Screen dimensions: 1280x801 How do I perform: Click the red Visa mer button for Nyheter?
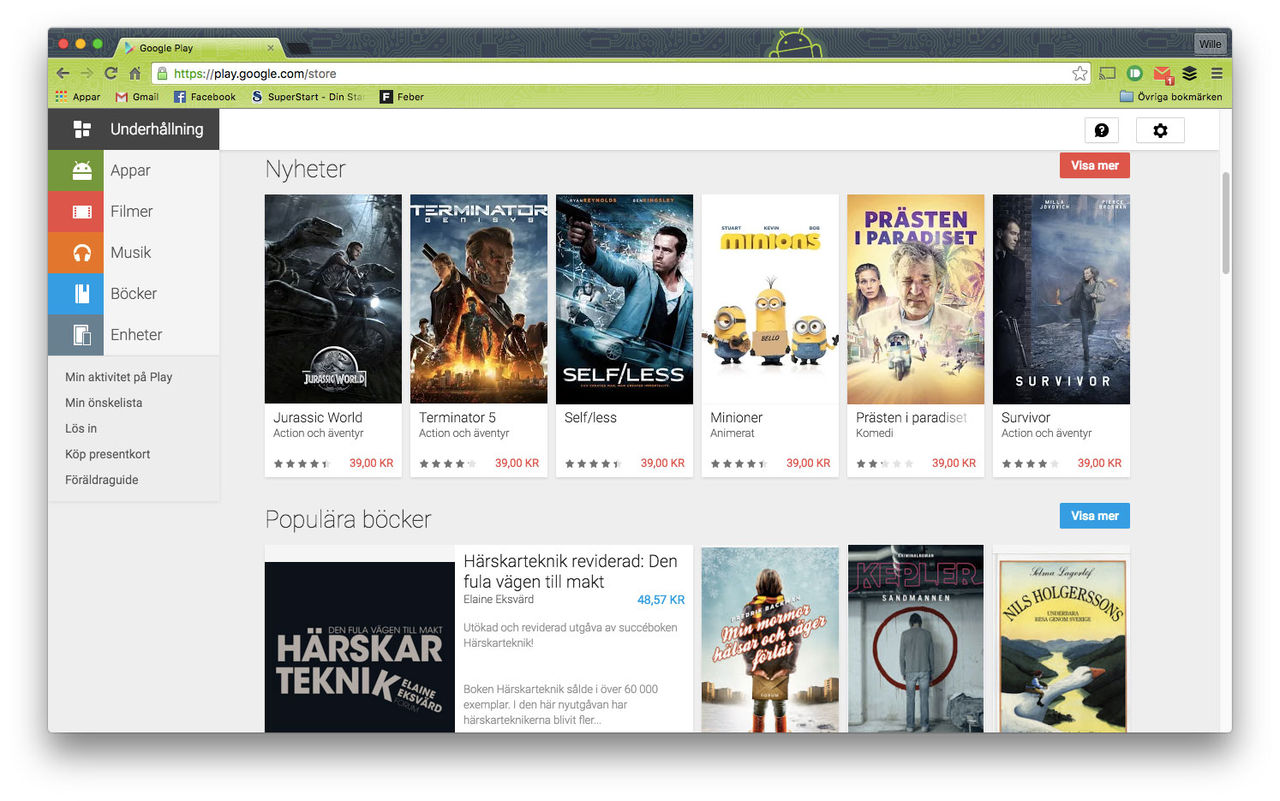point(1095,166)
